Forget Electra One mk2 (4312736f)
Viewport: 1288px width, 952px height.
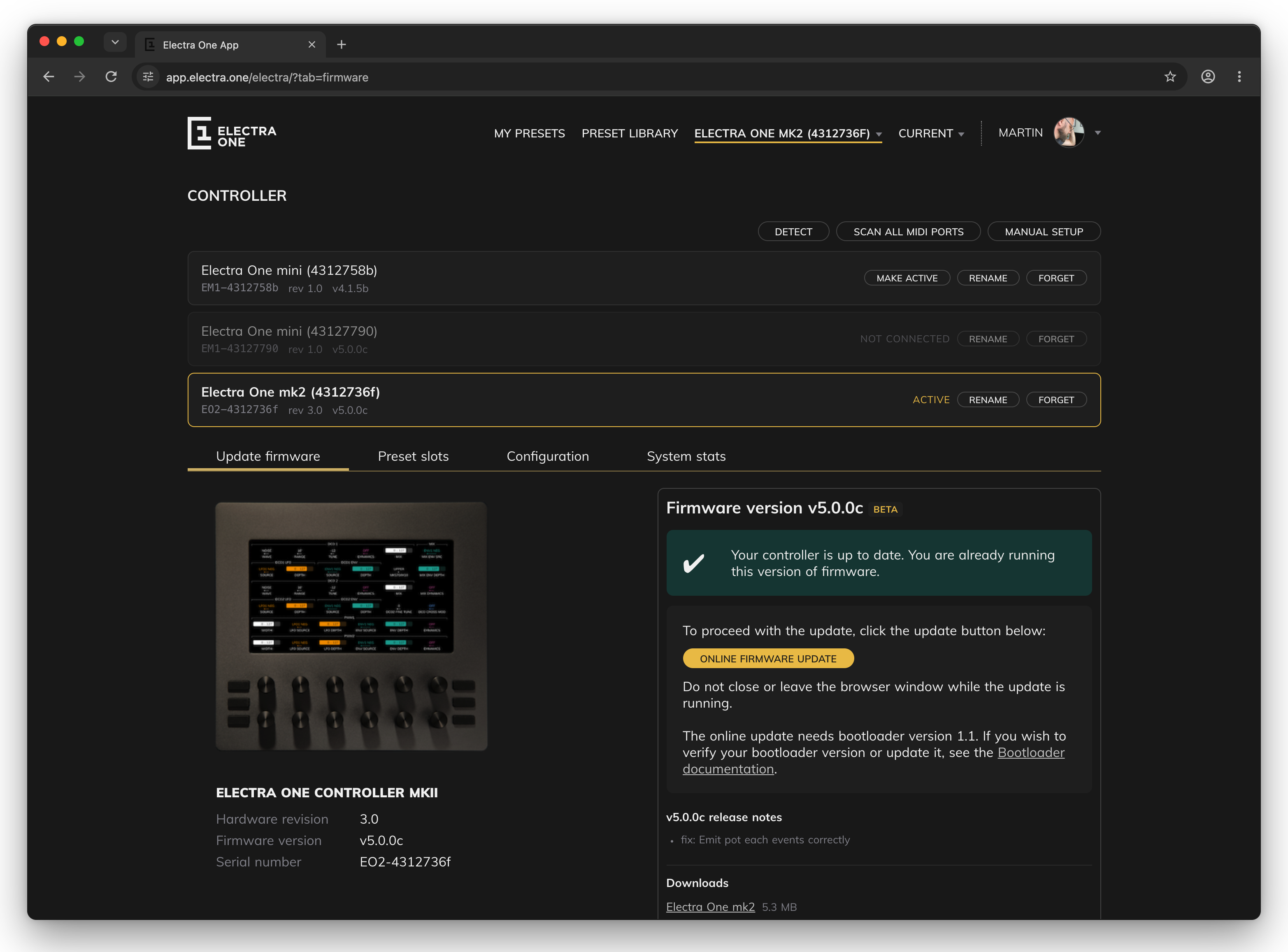(1056, 399)
